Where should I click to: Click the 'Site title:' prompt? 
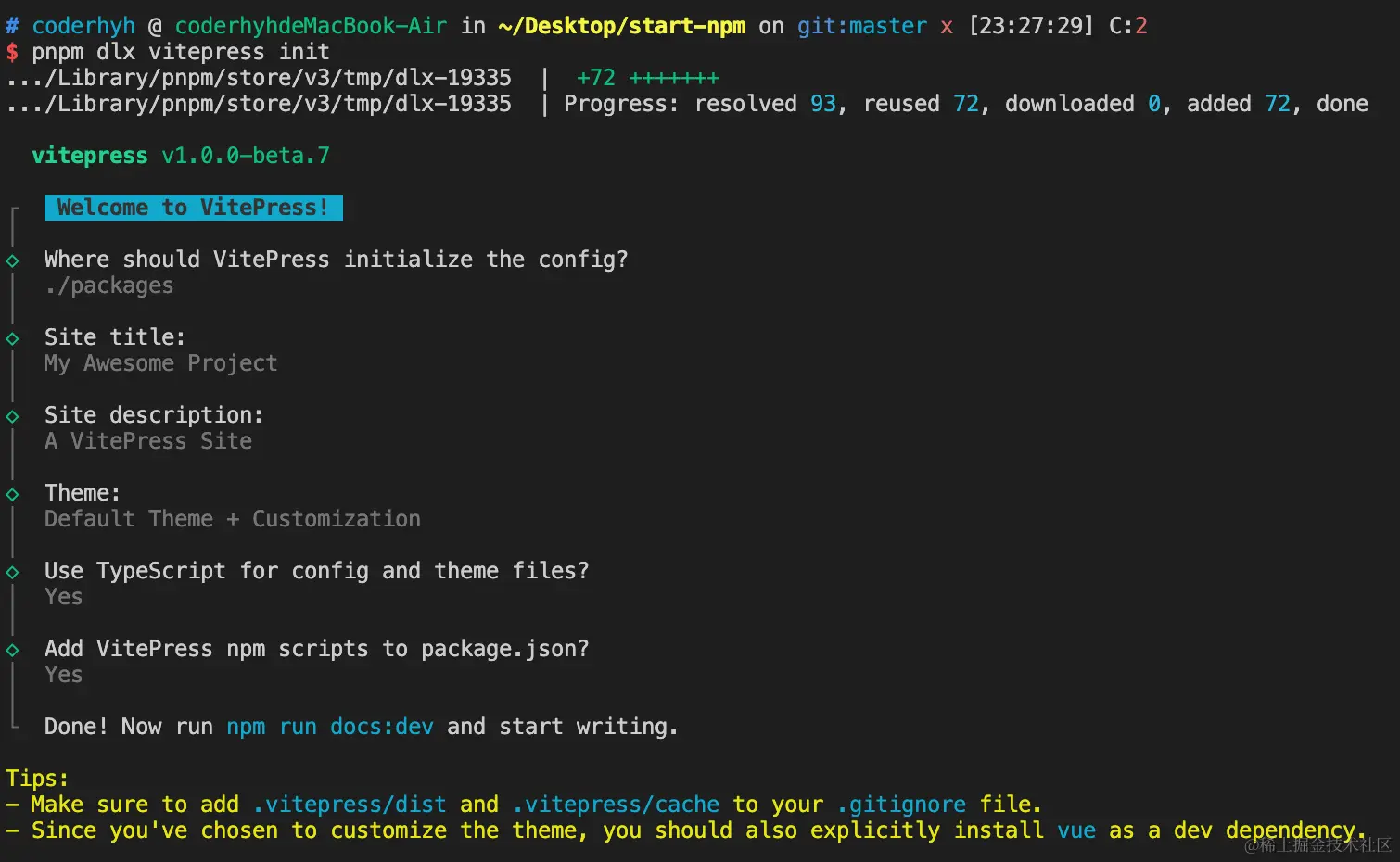pos(115,337)
